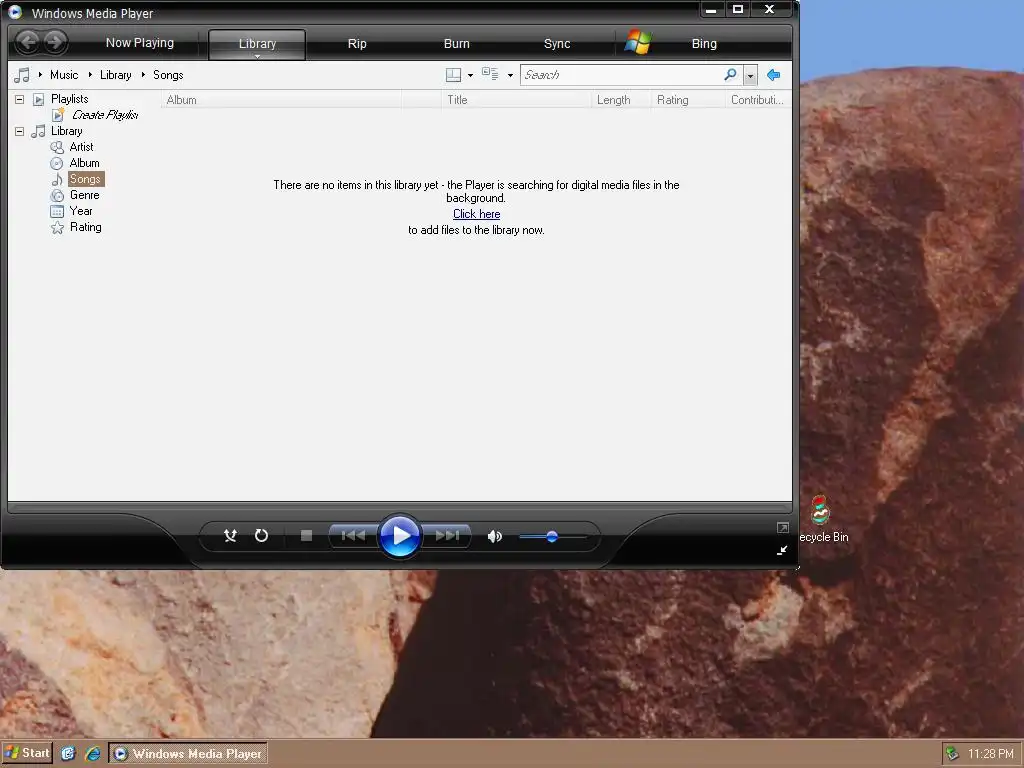Open the view options dropdown arrow
Screen dimensions: 1024x768
click(x=510, y=76)
